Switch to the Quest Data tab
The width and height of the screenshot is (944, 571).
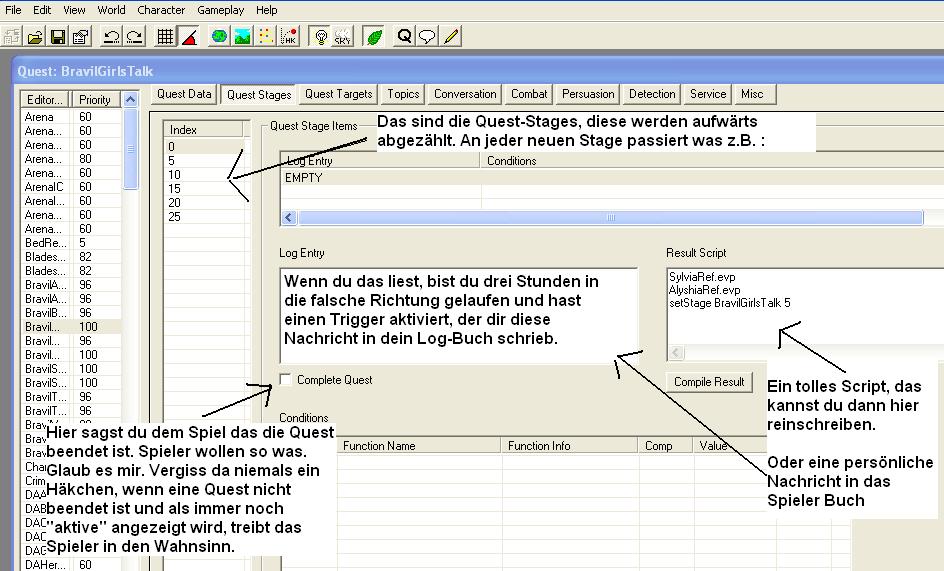click(x=184, y=94)
